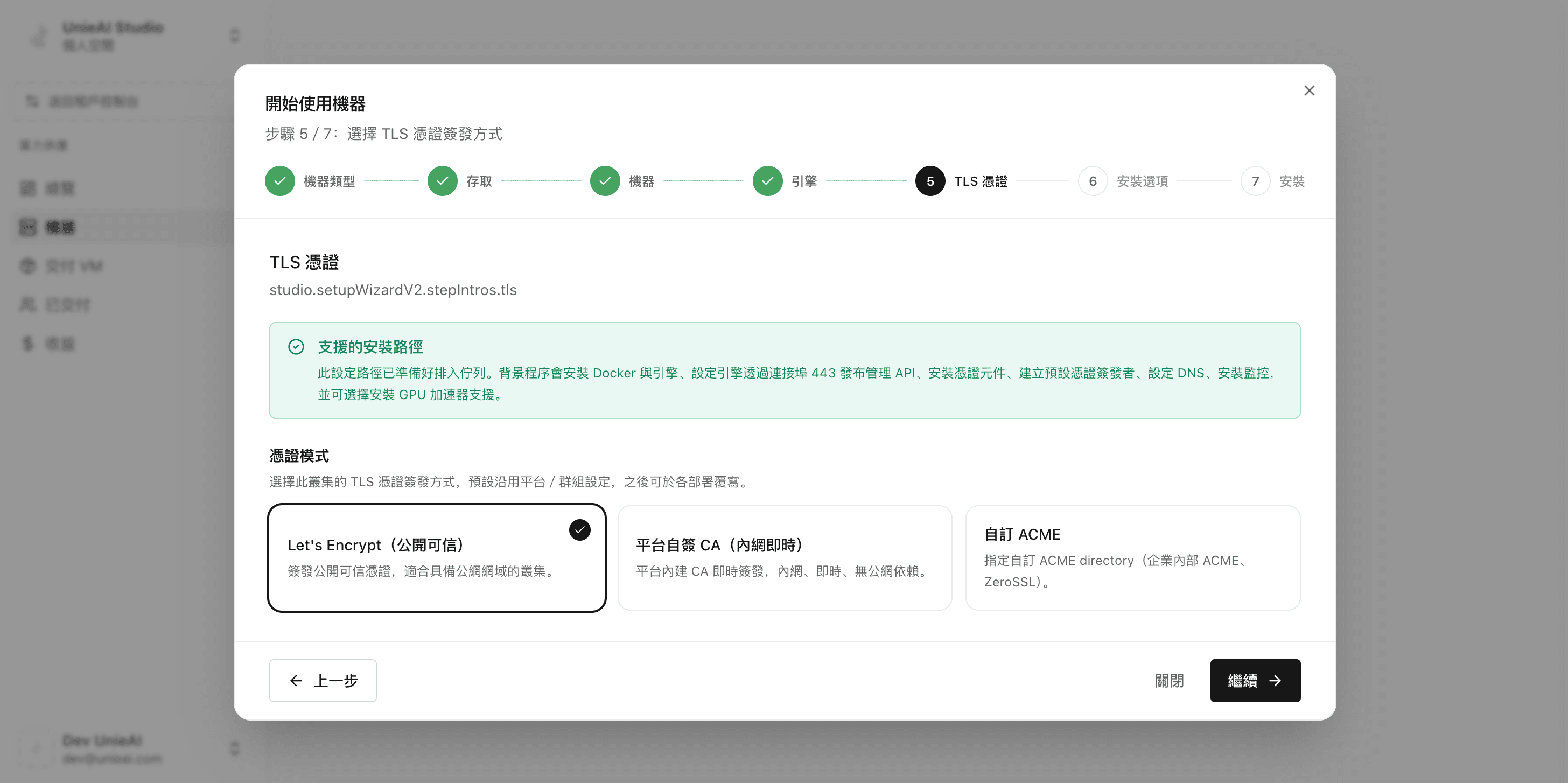Click the step 7 安裝 circle

coord(1255,181)
